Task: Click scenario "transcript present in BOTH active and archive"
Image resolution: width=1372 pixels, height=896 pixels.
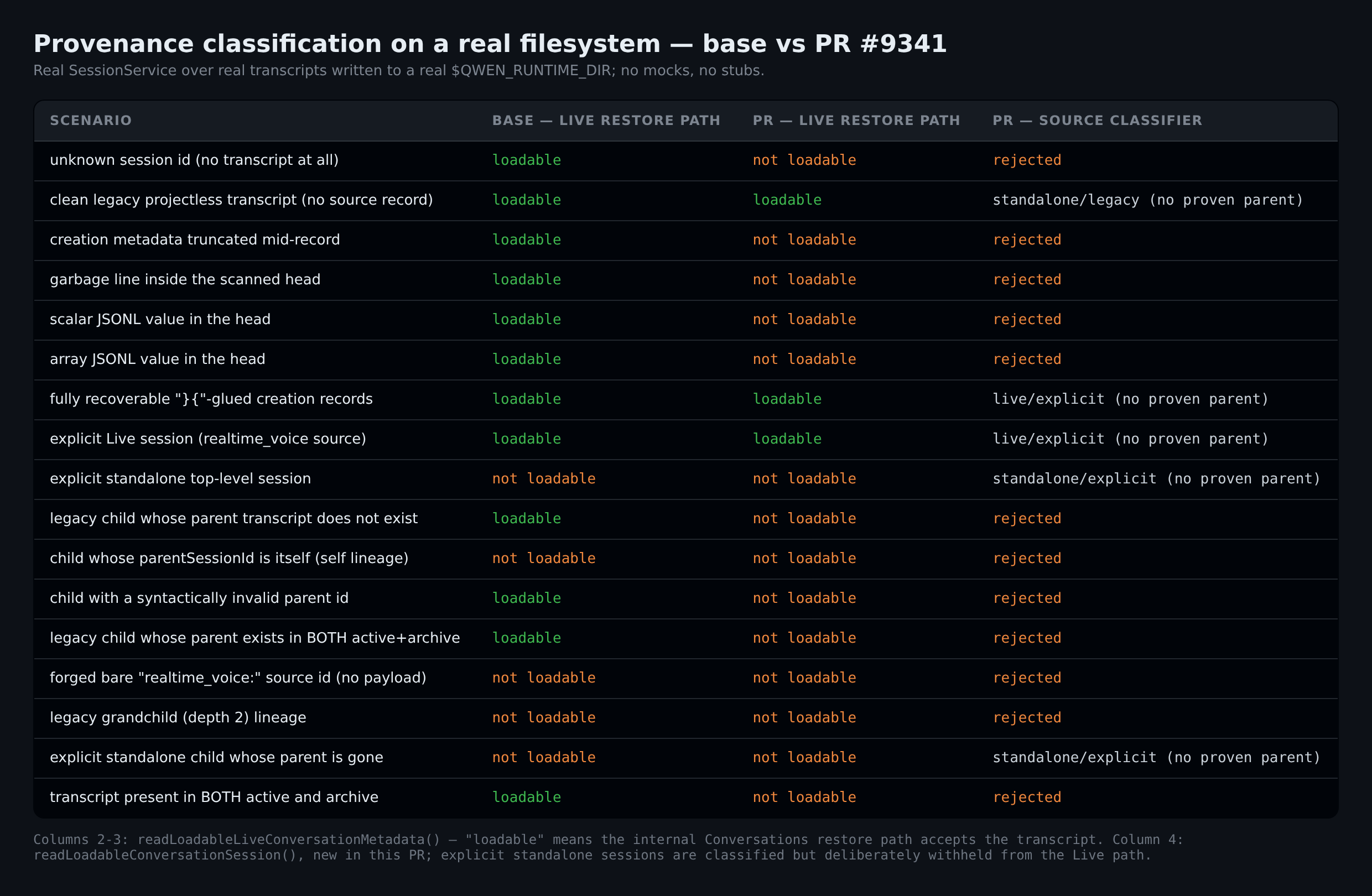Action: [x=214, y=796]
